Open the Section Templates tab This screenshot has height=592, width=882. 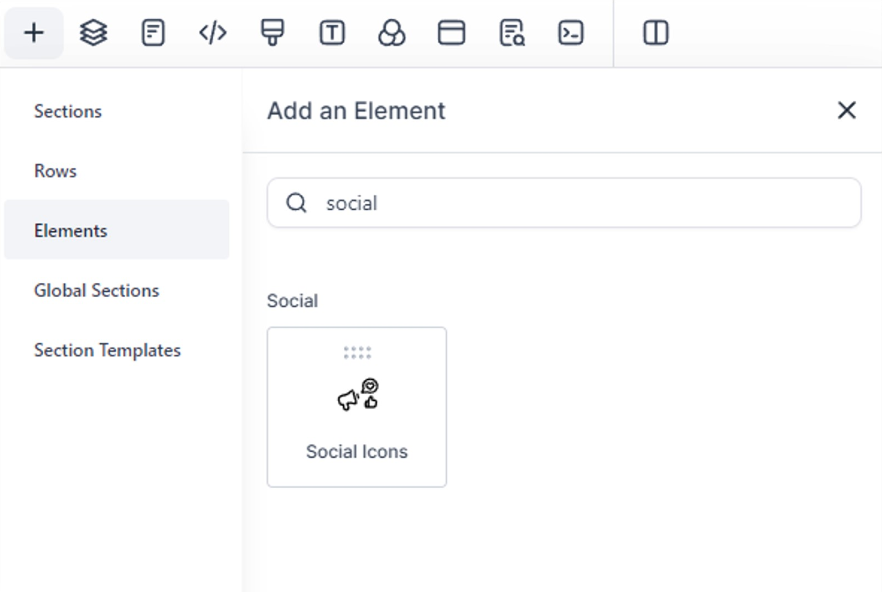(107, 350)
